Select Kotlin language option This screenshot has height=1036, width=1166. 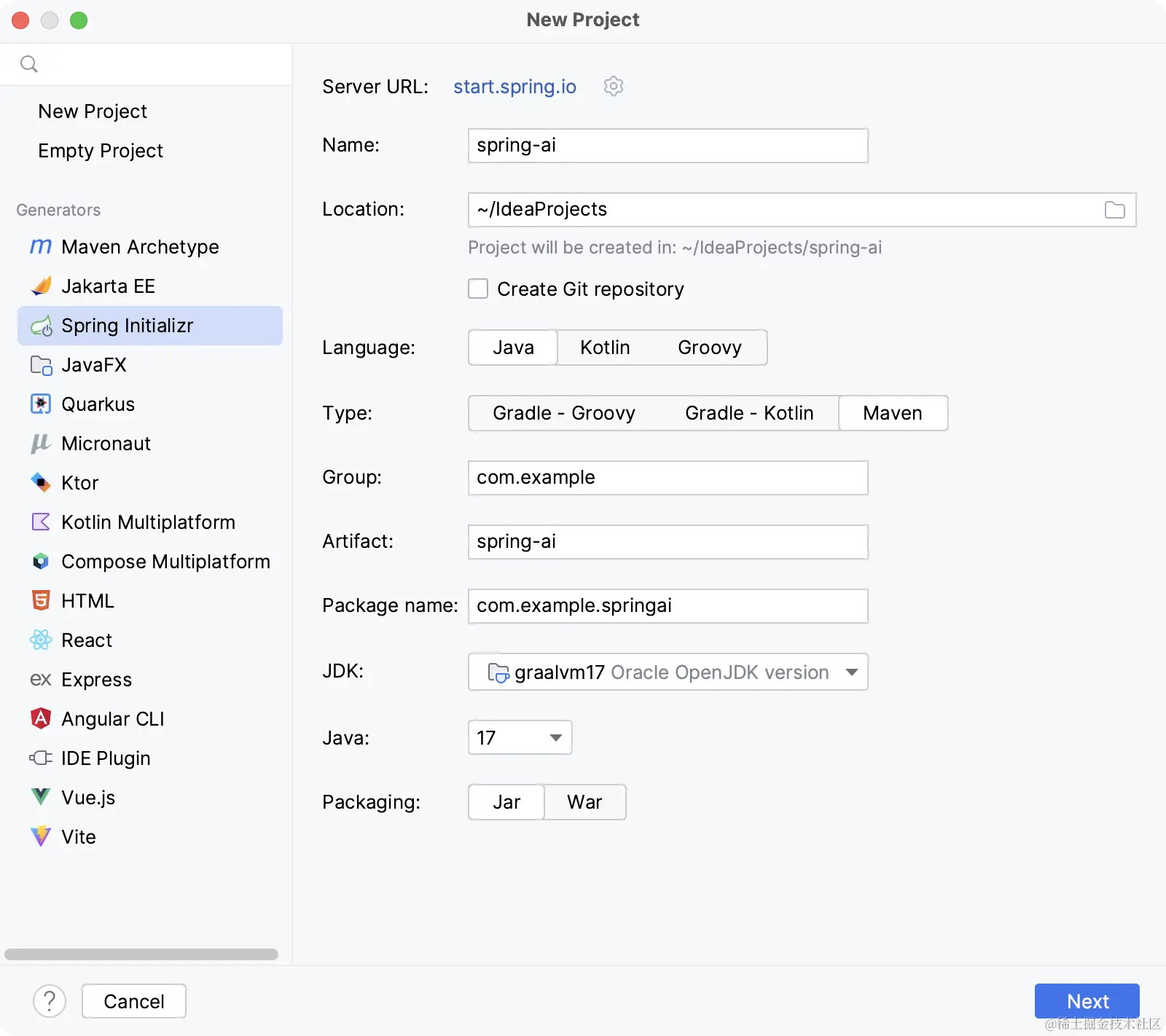pos(605,348)
